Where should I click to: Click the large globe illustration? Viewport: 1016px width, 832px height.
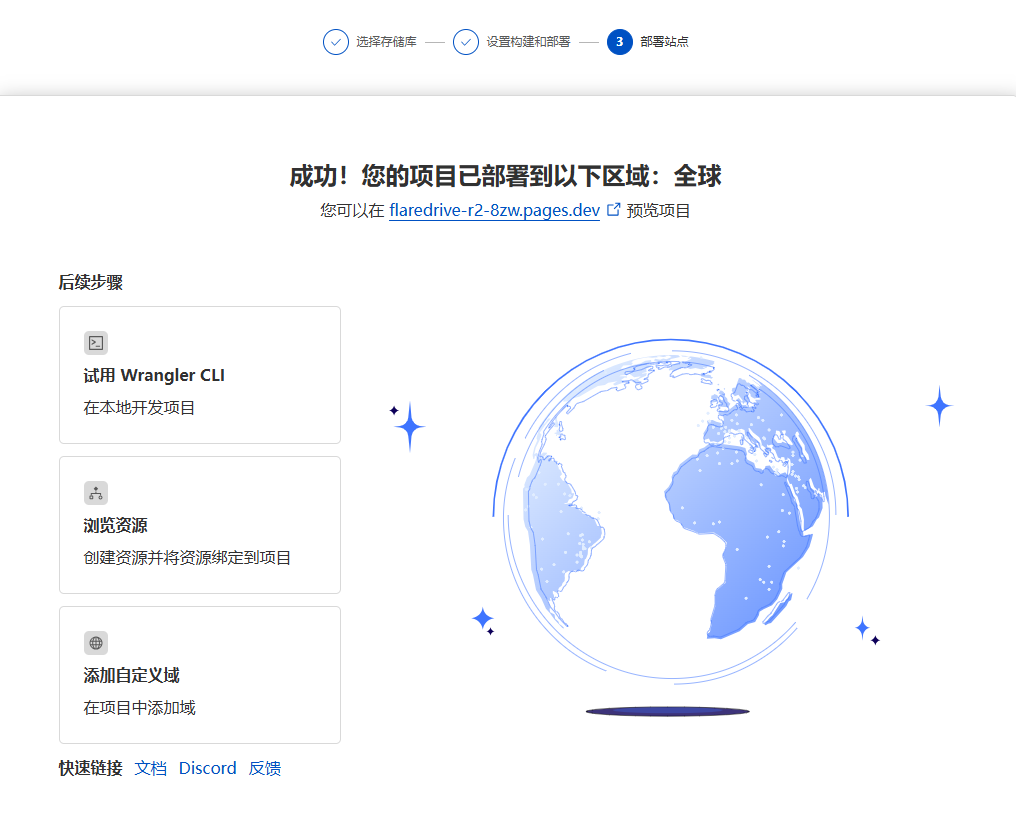pos(670,510)
